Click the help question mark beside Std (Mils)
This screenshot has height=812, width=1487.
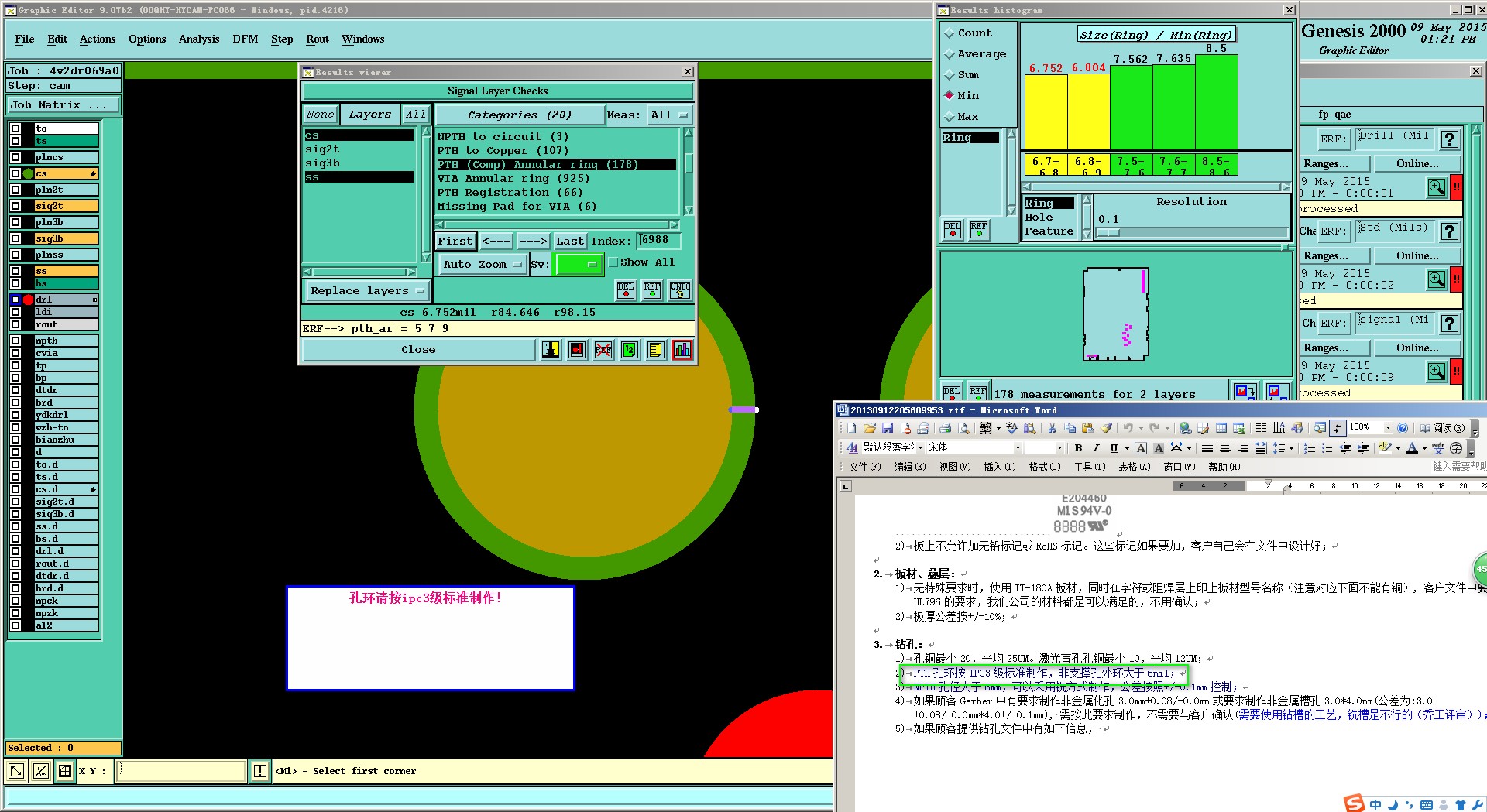(x=1450, y=231)
